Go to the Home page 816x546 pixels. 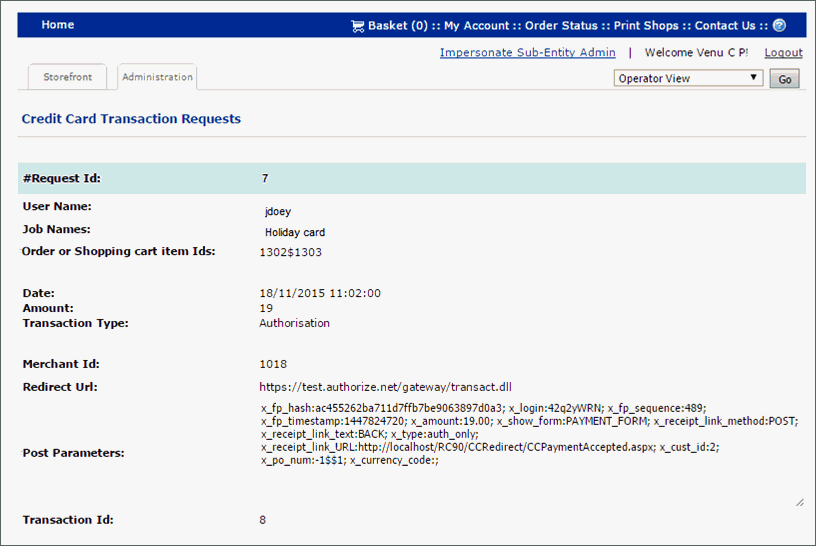(57, 25)
